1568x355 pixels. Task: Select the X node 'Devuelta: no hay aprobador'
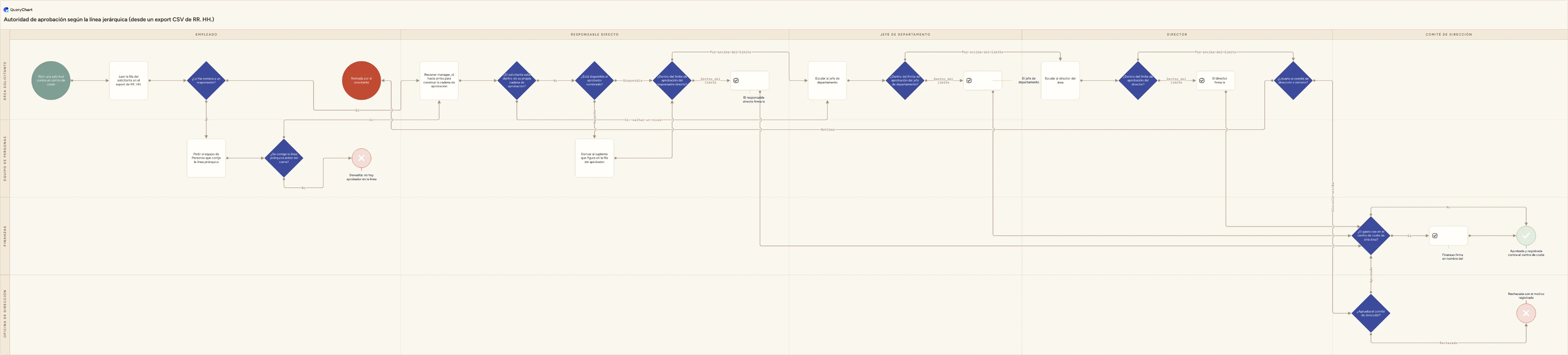pos(361,158)
